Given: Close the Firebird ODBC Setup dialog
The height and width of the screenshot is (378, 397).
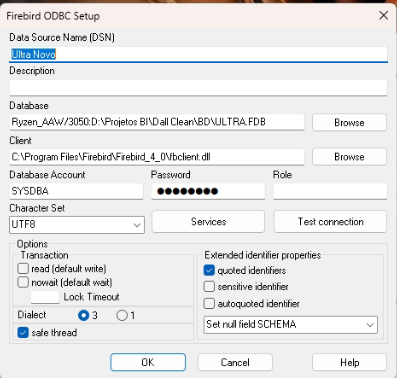Looking at the screenshot, I should [384, 15].
